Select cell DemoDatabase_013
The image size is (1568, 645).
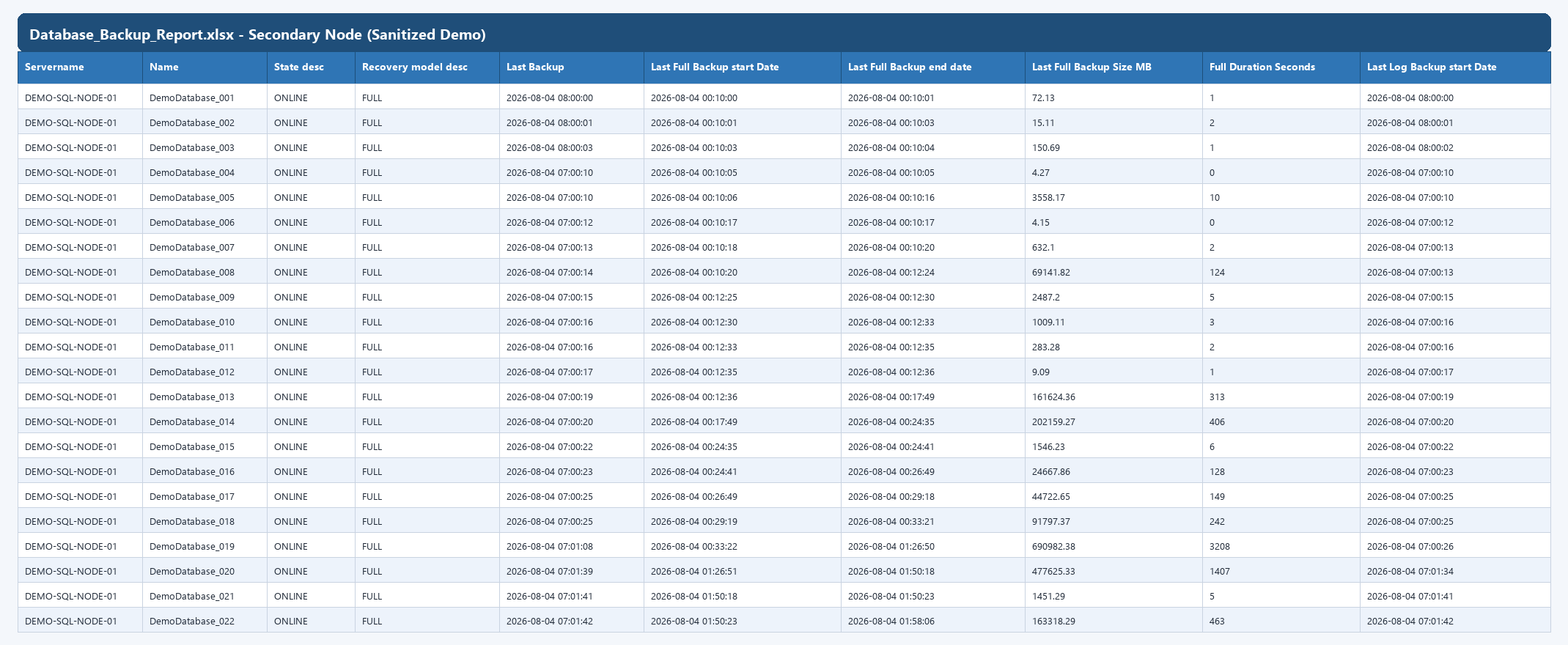click(x=205, y=397)
